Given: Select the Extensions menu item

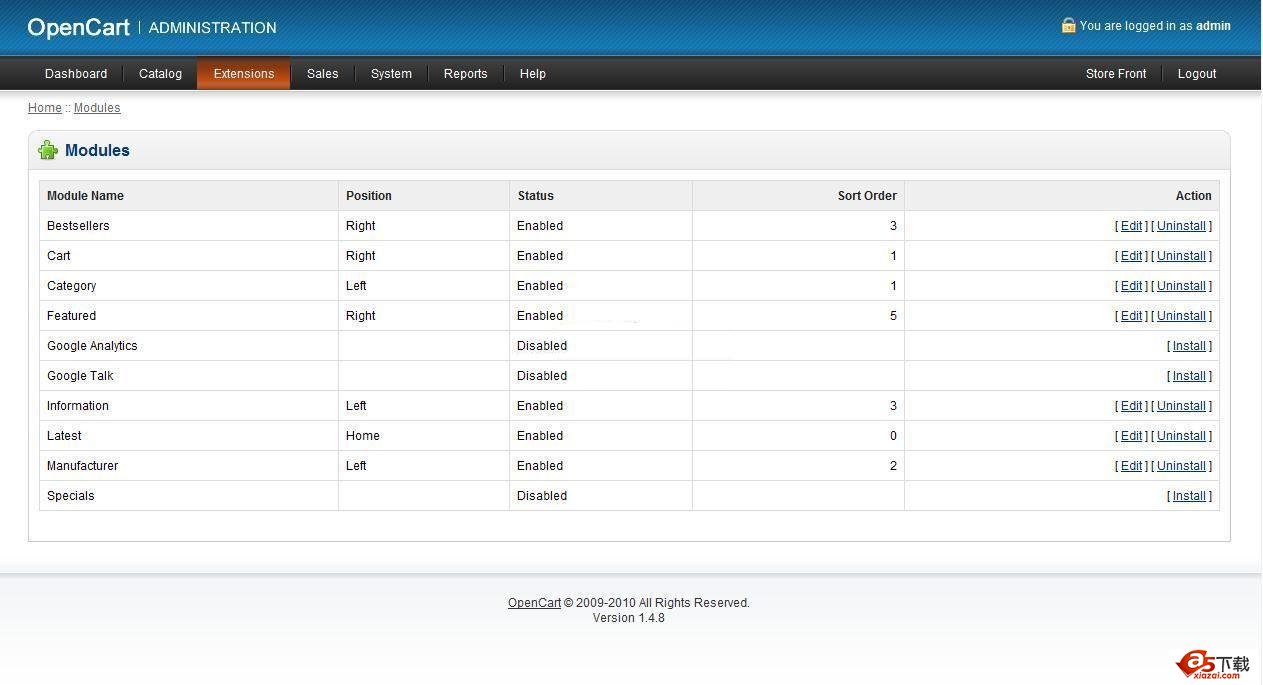Looking at the screenshot, I should pos(243,73).
